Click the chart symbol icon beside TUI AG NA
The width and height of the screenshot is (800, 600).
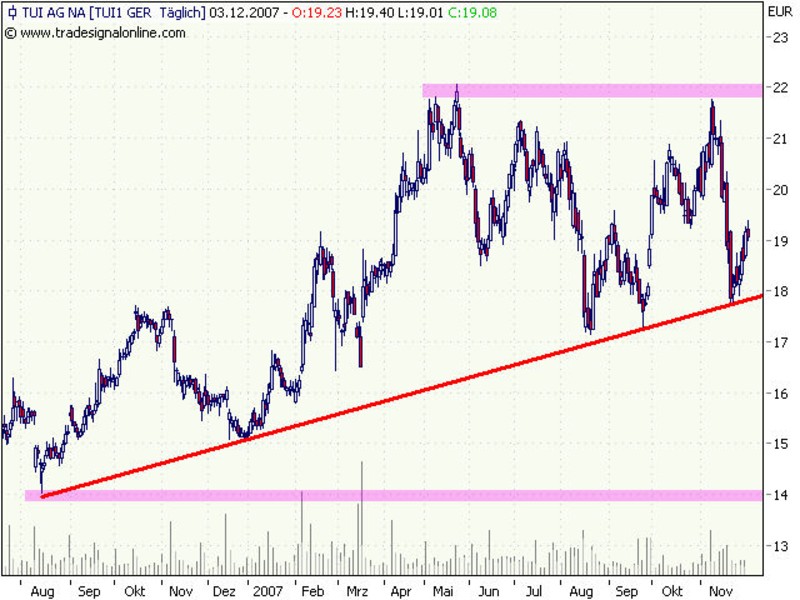coord(9,13)
